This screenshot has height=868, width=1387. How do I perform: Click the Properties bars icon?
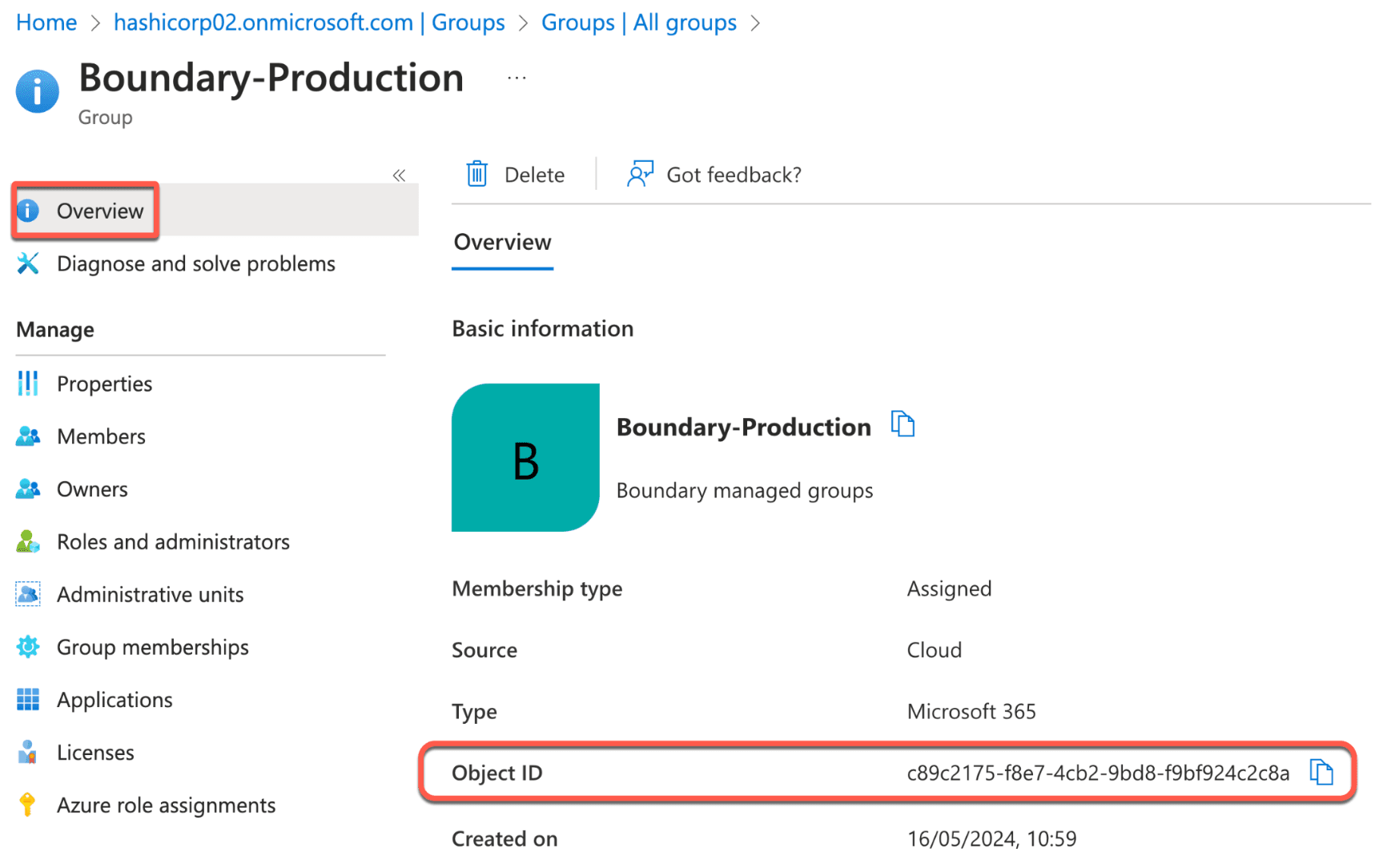coord(28,384)
